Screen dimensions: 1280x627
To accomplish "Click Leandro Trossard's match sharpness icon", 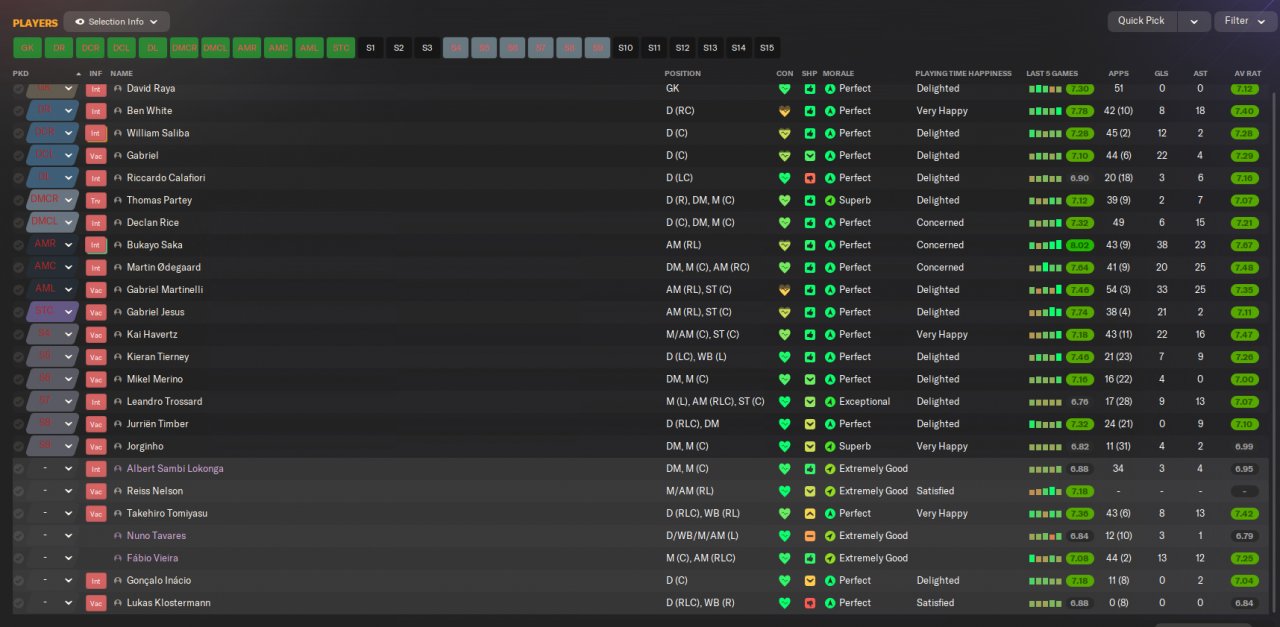I will tap(810, 402).
